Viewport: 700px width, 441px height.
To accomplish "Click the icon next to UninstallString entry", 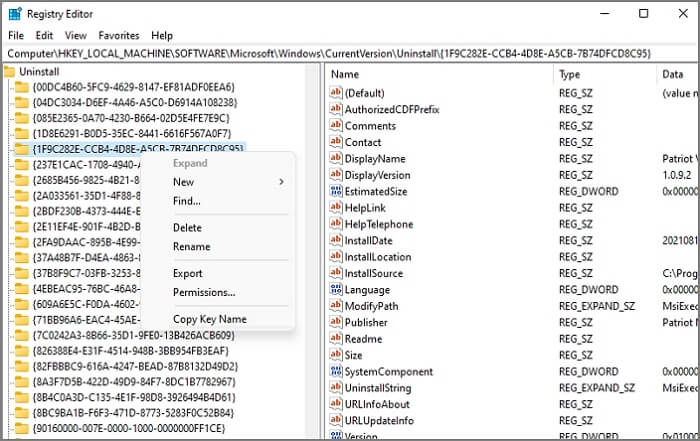I will coord(336,388).
